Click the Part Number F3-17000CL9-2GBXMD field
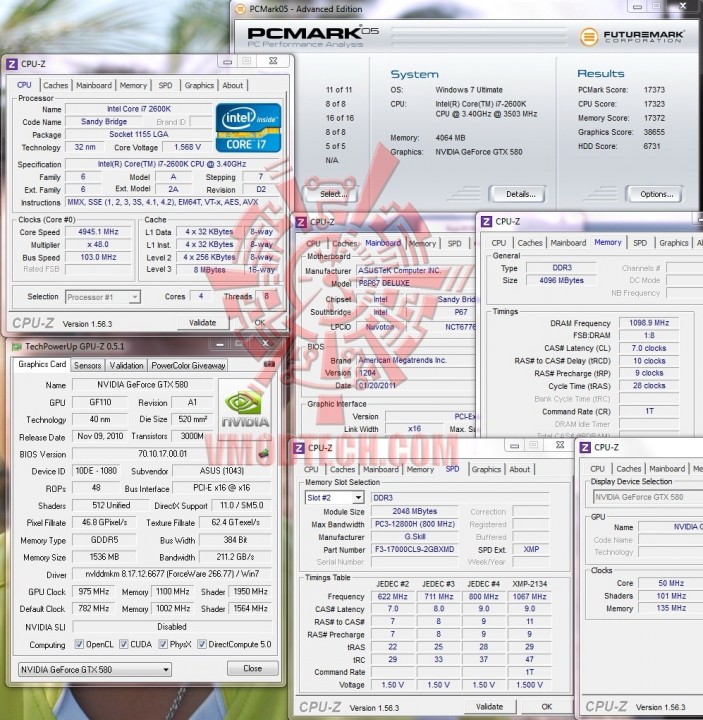703x720 pixels. click(415, 549)
